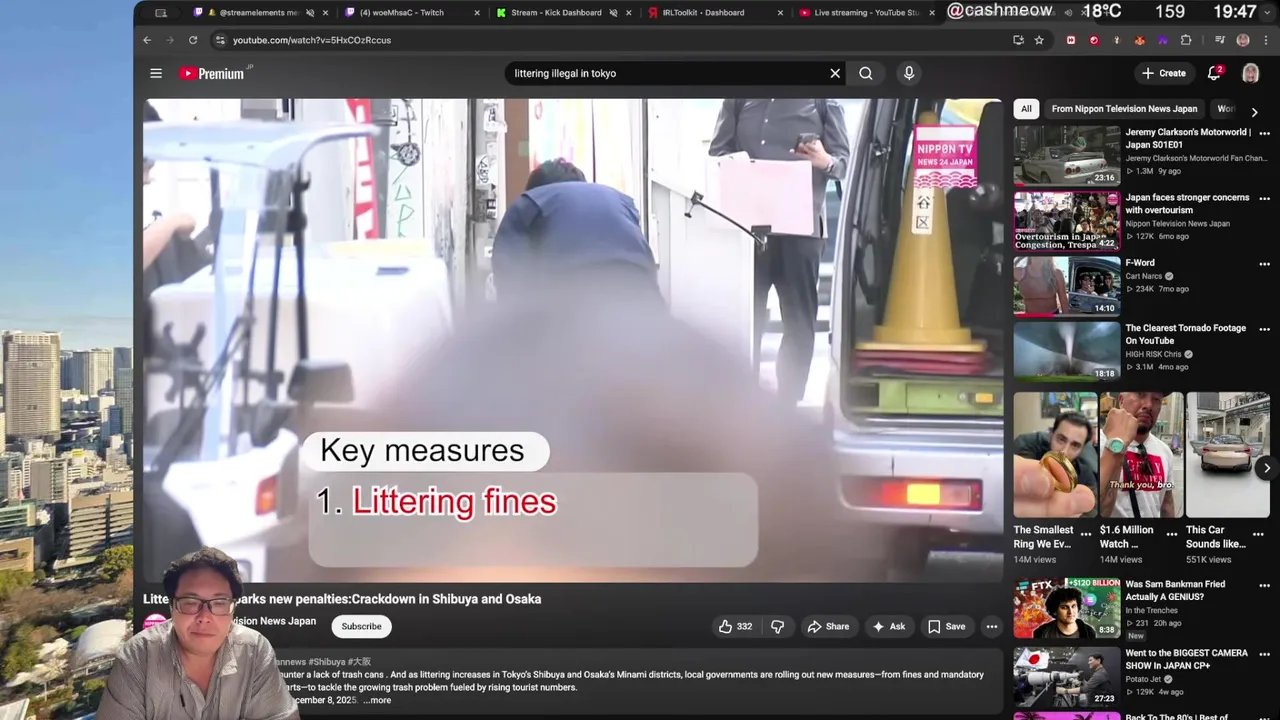
Task: Click the first red extension icon
Action: click(x=1071, y=40)
